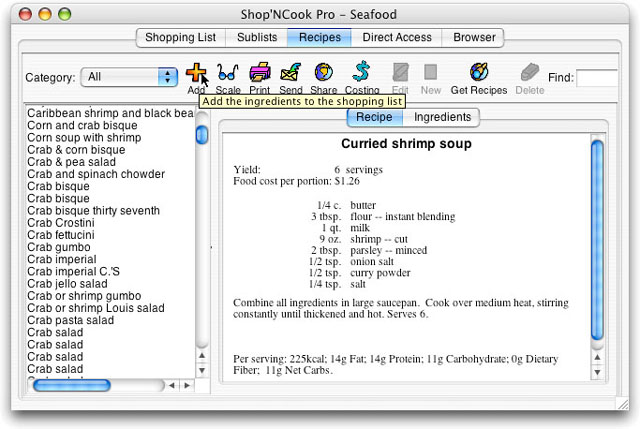The width and height of the screenshot is (640, 429).
Task: Select 'Crab jello salad' recipe
Action: tap(67, 284)
